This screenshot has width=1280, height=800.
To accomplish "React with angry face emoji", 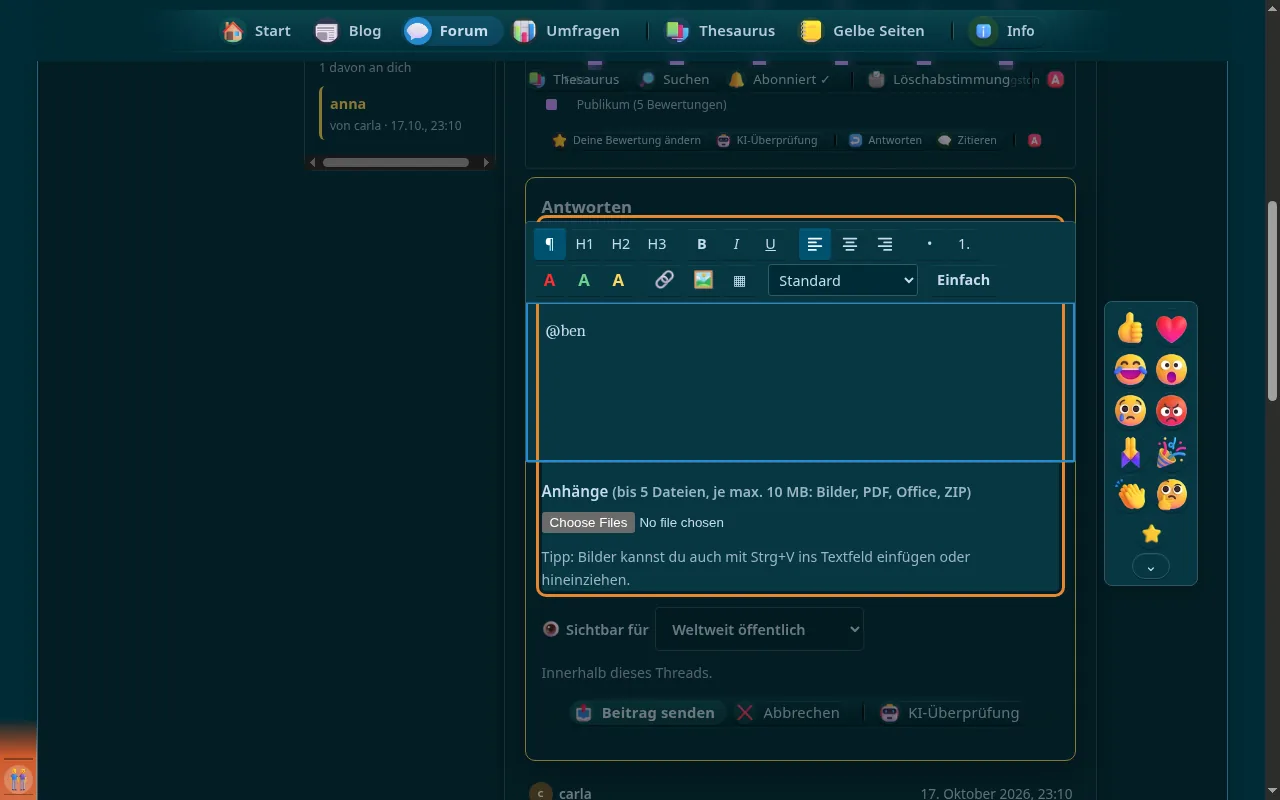I will click(1171, 410).
